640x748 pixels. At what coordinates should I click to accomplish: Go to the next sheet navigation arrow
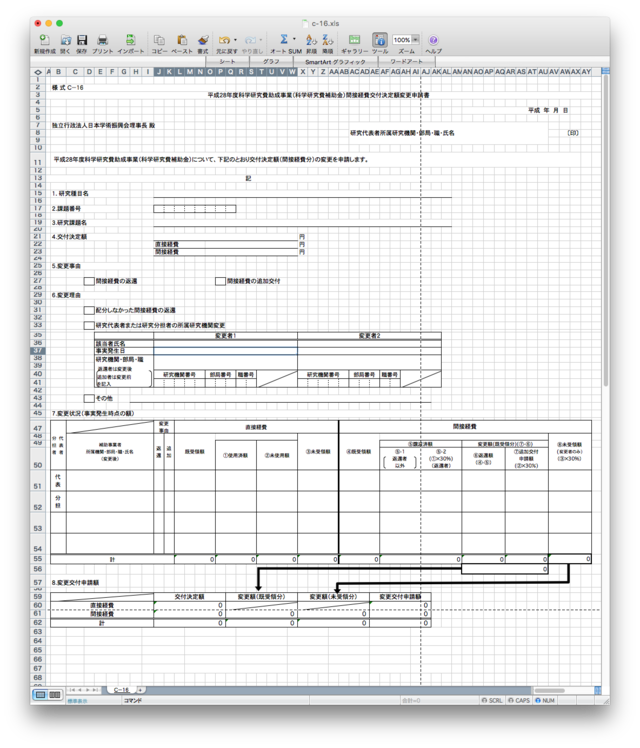[87, 690]
